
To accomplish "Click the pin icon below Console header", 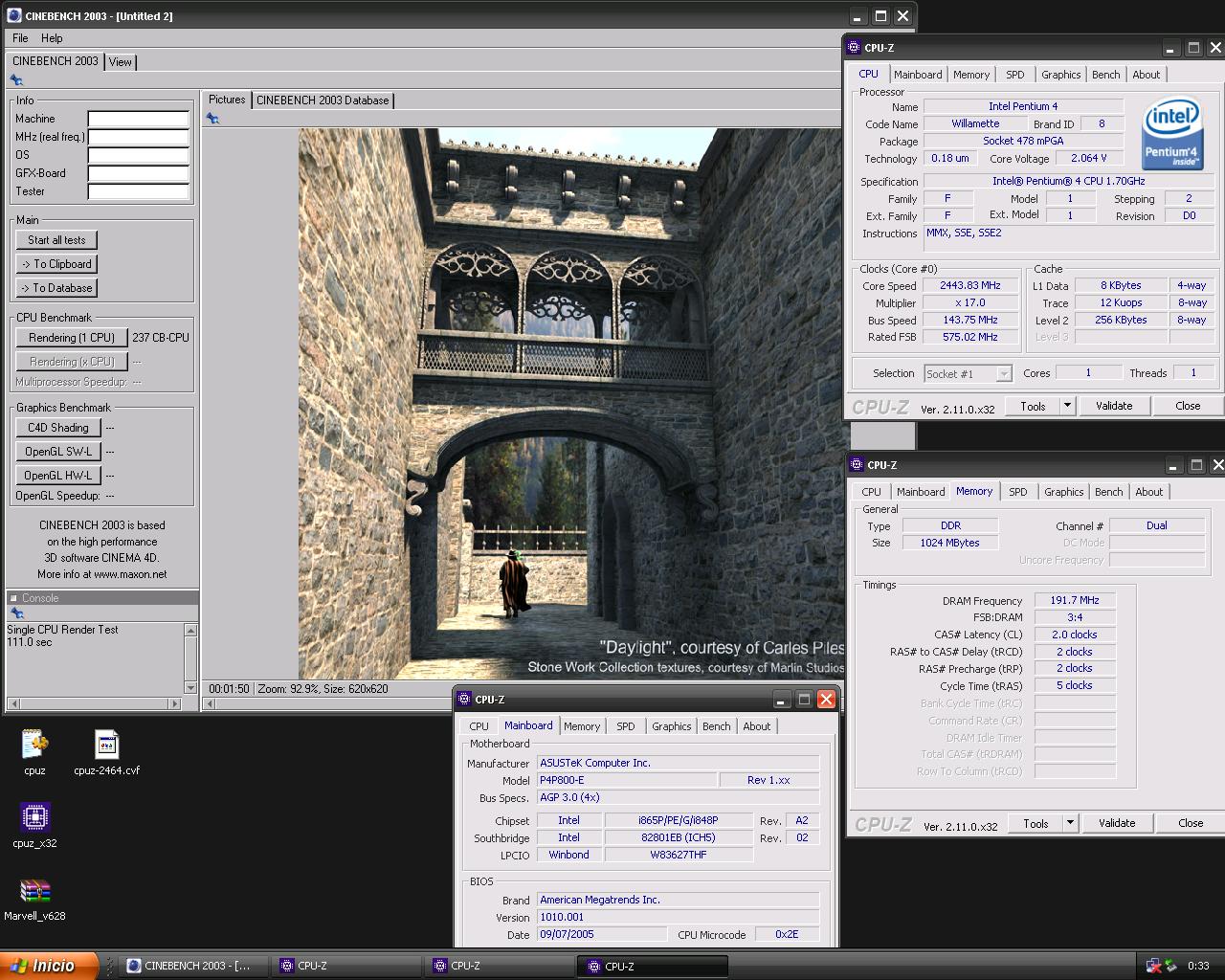I will point(16,613).
